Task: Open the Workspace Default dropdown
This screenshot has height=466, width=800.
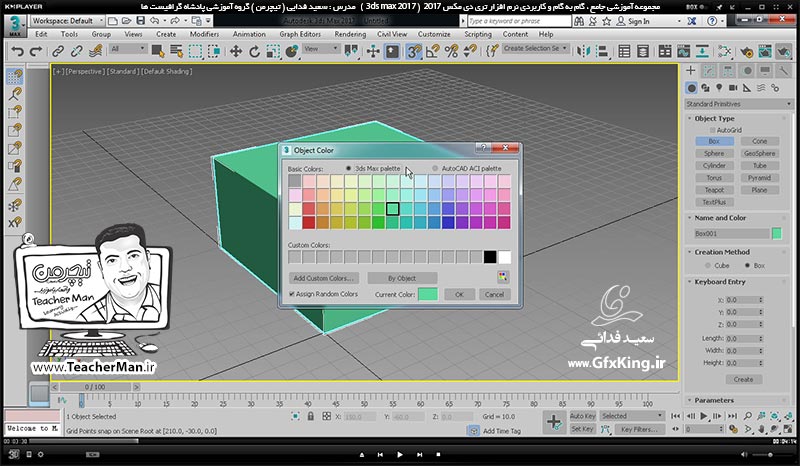Action: [67, 21]
